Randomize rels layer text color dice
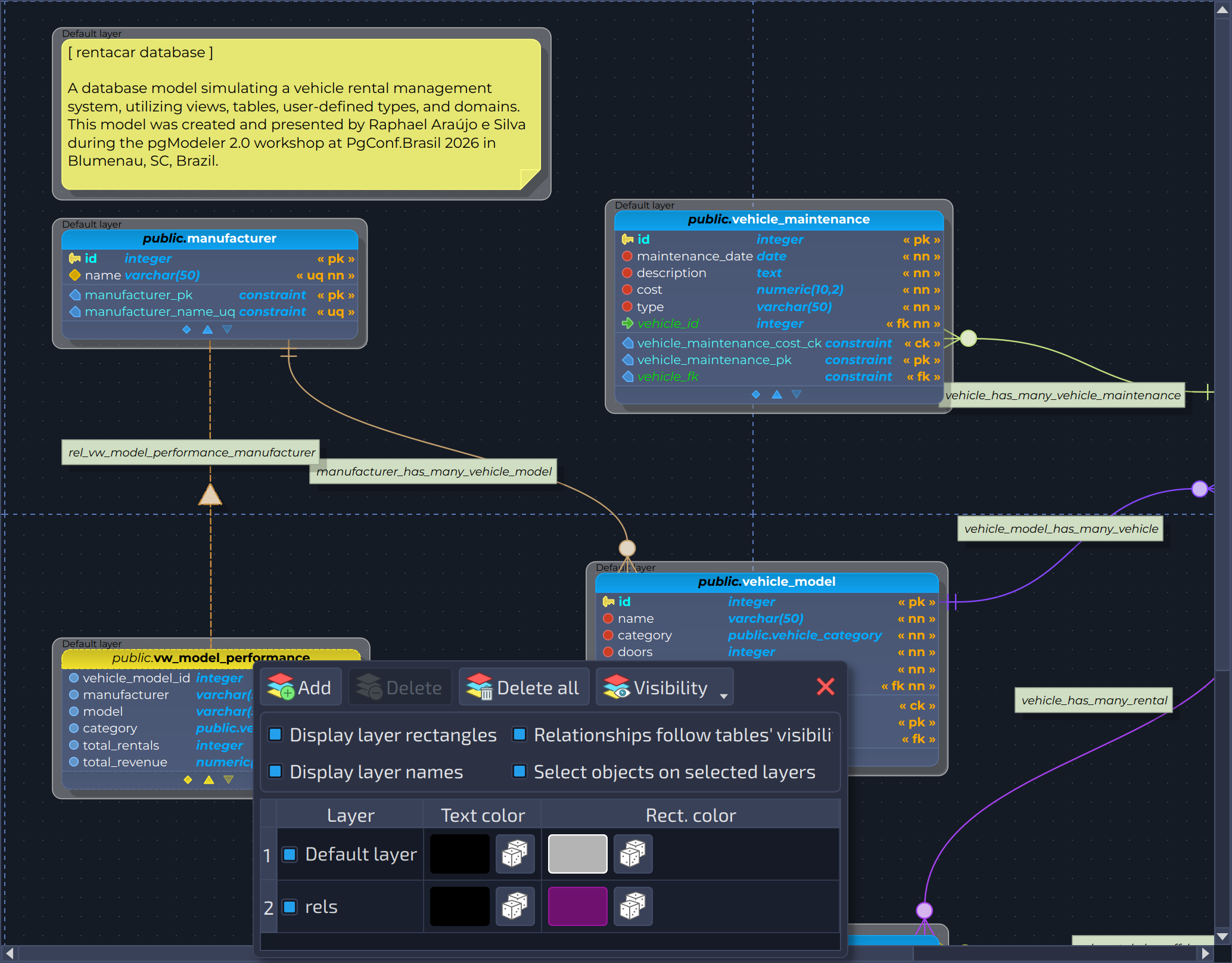The width and height of the screenshot is (1232, 963). [515, 906]
